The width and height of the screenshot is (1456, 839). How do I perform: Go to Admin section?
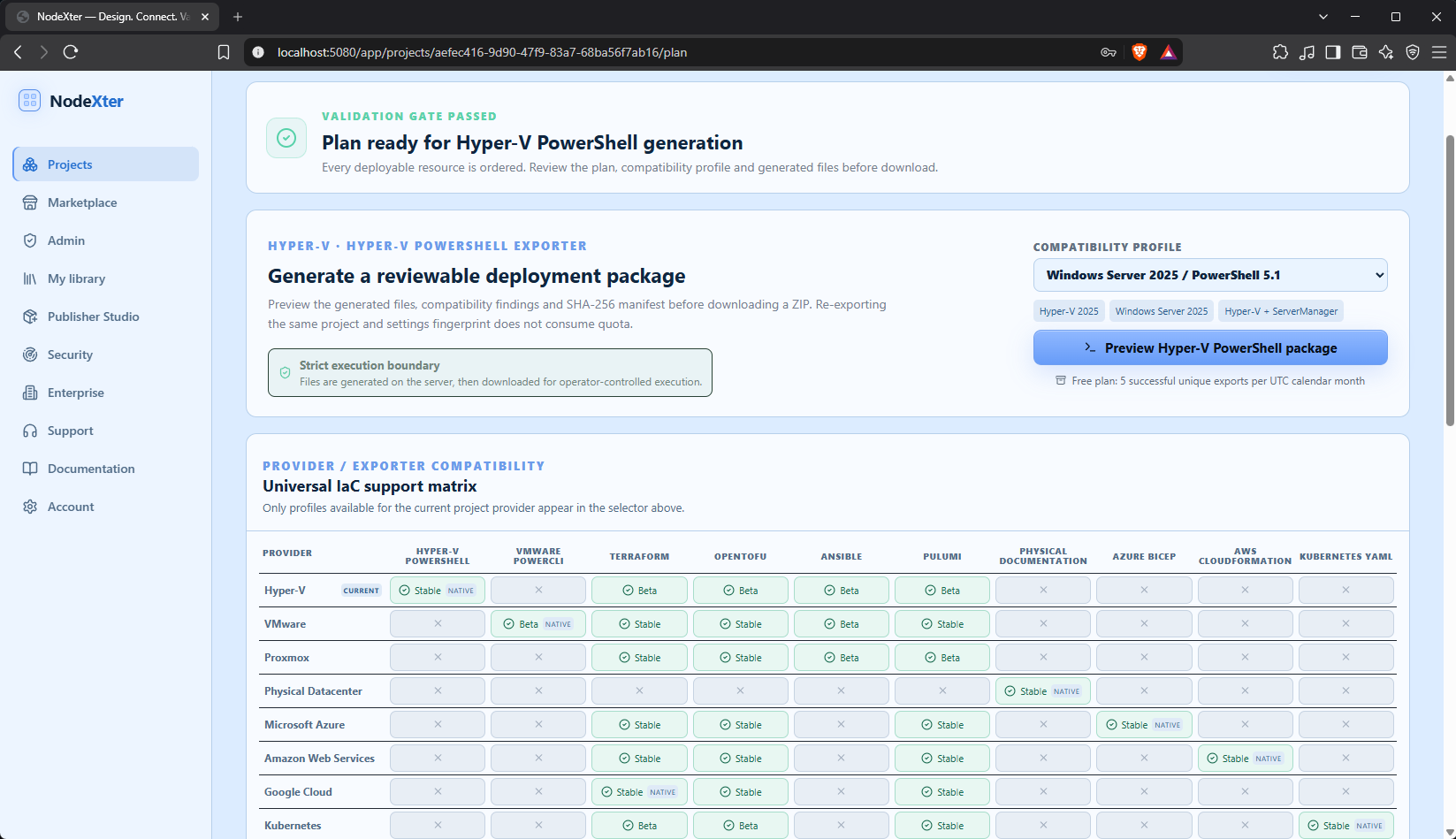point(106,240)
